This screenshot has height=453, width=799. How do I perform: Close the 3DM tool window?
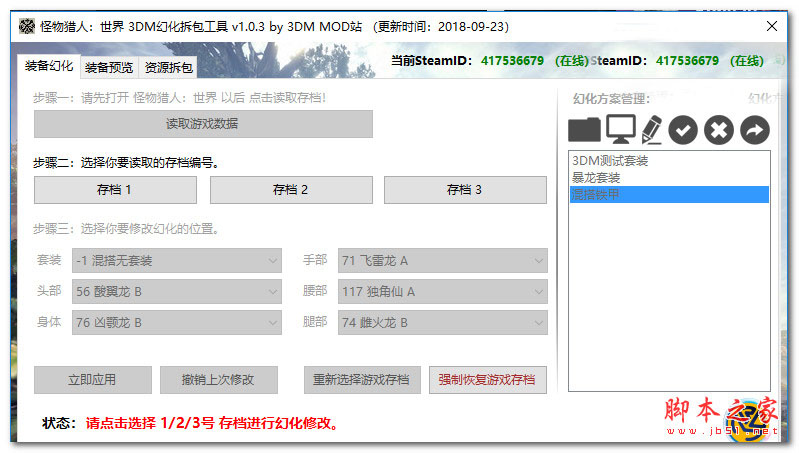click(x=772, y=26)
